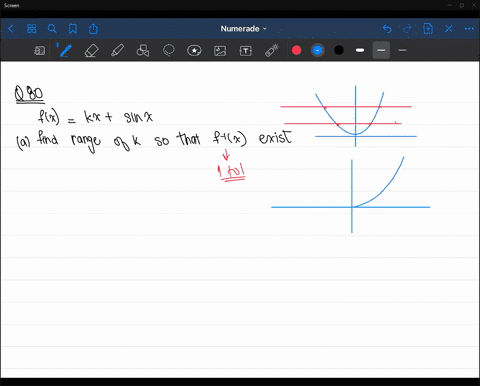The image size is (480, 386).
Task: Select the Image insert tool
Action: pyautogui.click(x=220, y=51)
